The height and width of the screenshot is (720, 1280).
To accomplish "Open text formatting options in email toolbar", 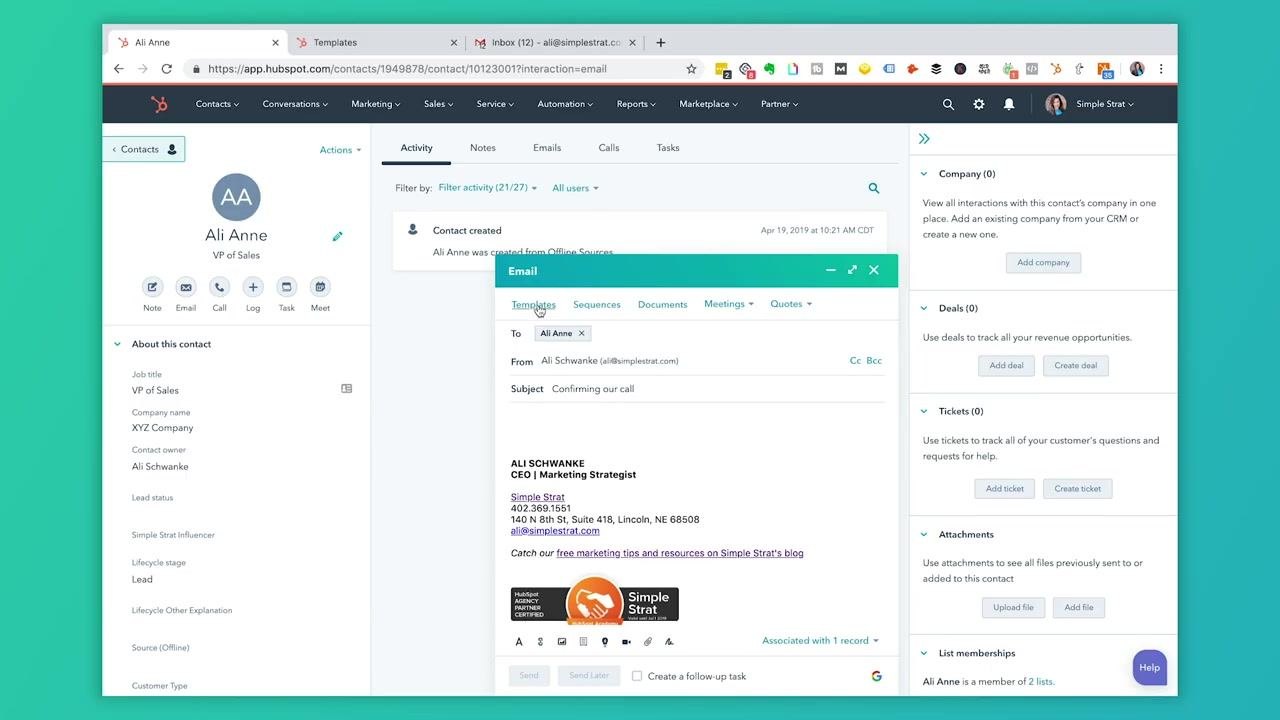I will tap(519, 642).
